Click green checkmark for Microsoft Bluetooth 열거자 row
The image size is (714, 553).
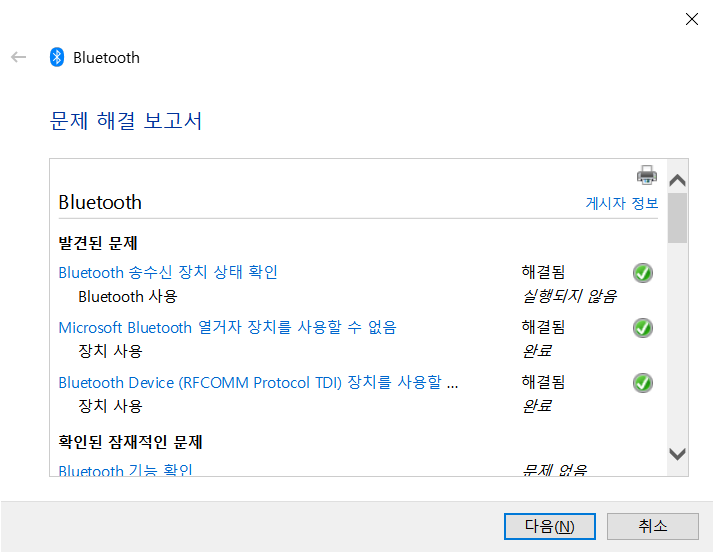click(x=643, y=328)
